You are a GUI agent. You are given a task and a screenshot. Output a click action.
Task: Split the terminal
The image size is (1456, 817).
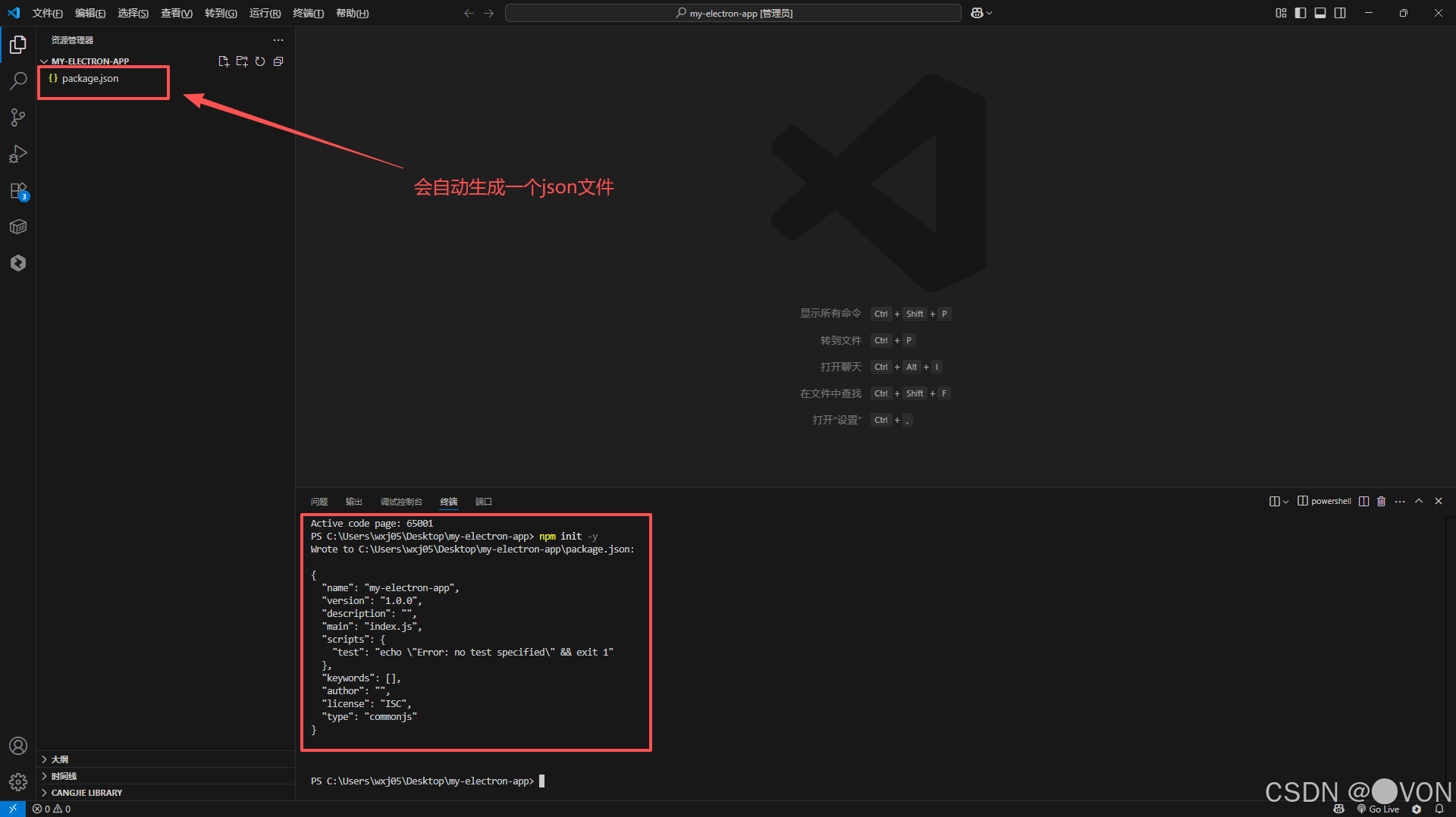(x=1363, y=501)
